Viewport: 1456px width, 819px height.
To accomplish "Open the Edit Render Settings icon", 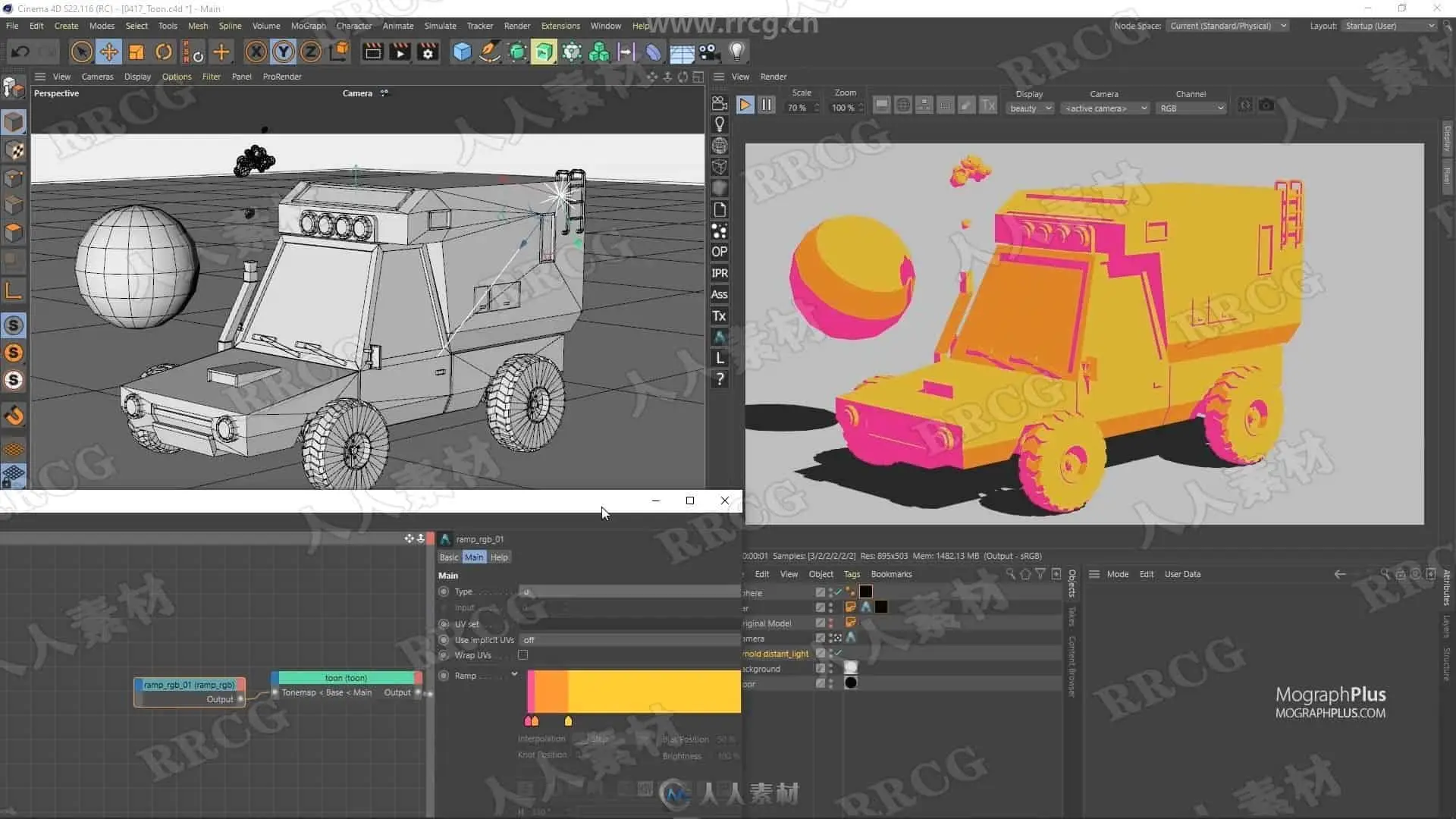I will 428,52.
